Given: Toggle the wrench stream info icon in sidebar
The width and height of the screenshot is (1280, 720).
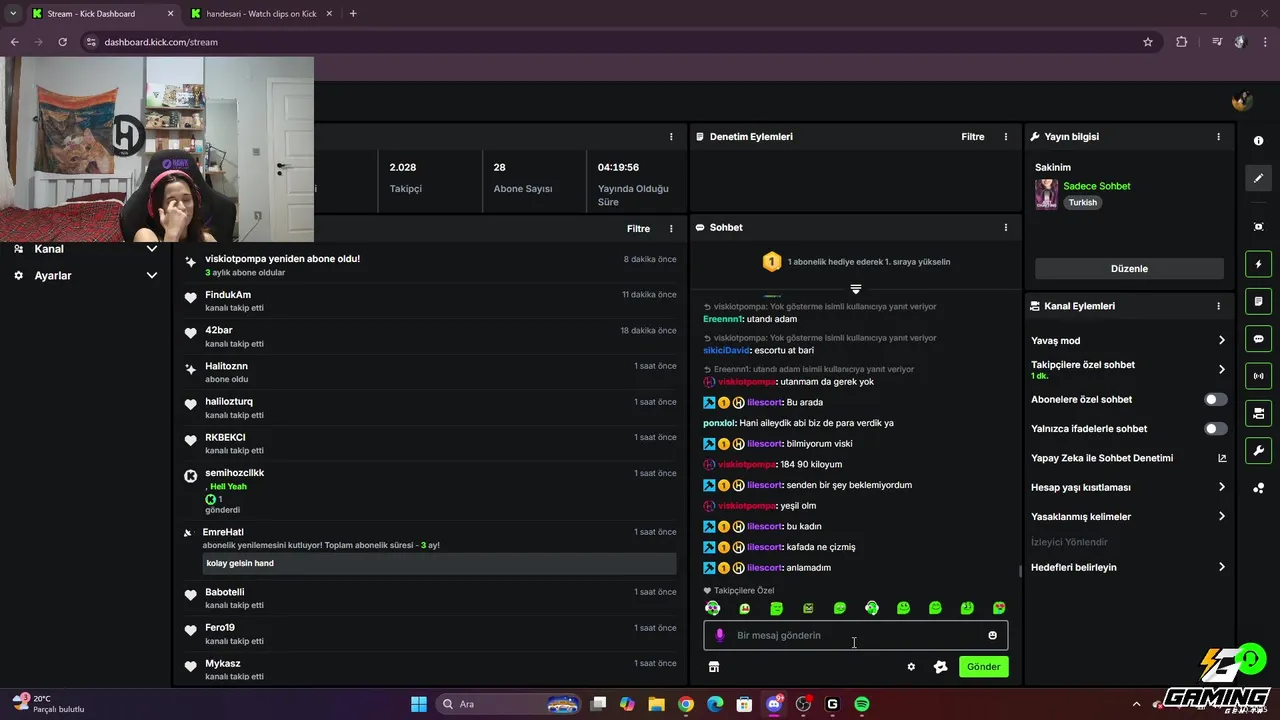Looking at the screenshot, I should [x=1258, y=451].
